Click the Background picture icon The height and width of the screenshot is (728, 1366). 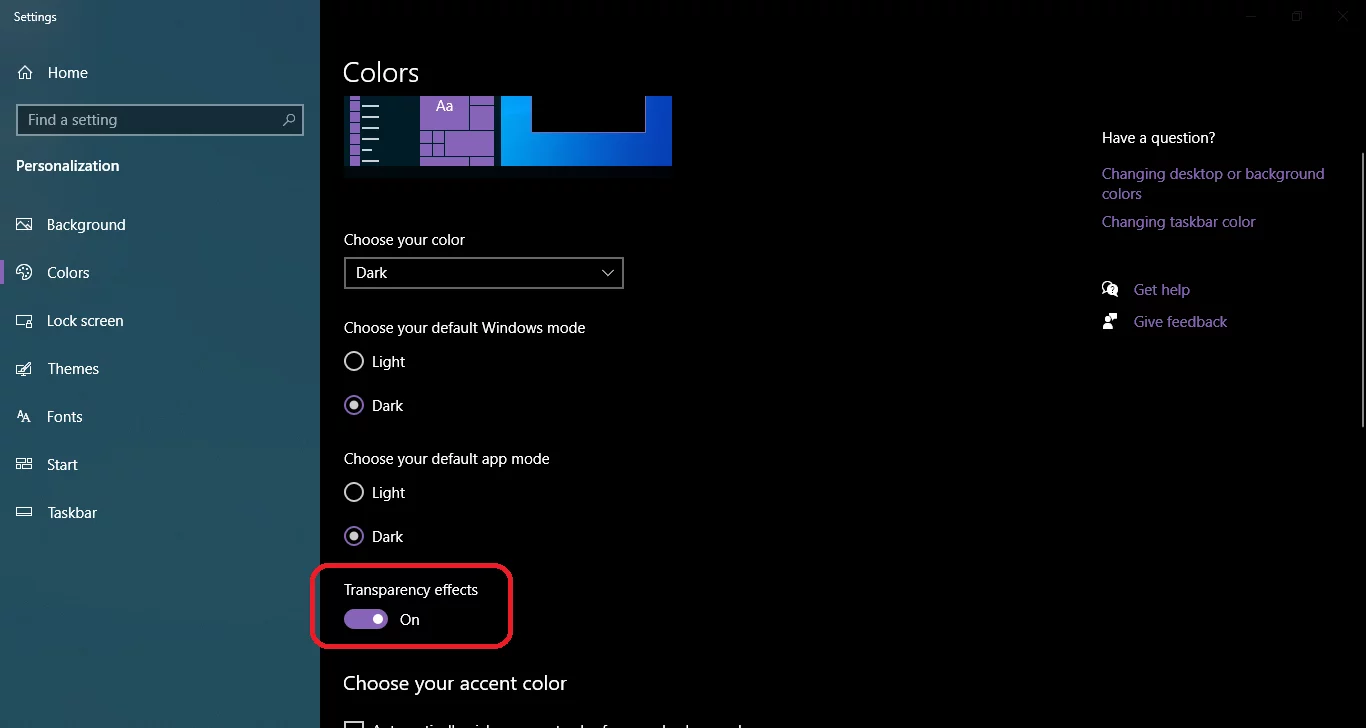click(26, 225)
